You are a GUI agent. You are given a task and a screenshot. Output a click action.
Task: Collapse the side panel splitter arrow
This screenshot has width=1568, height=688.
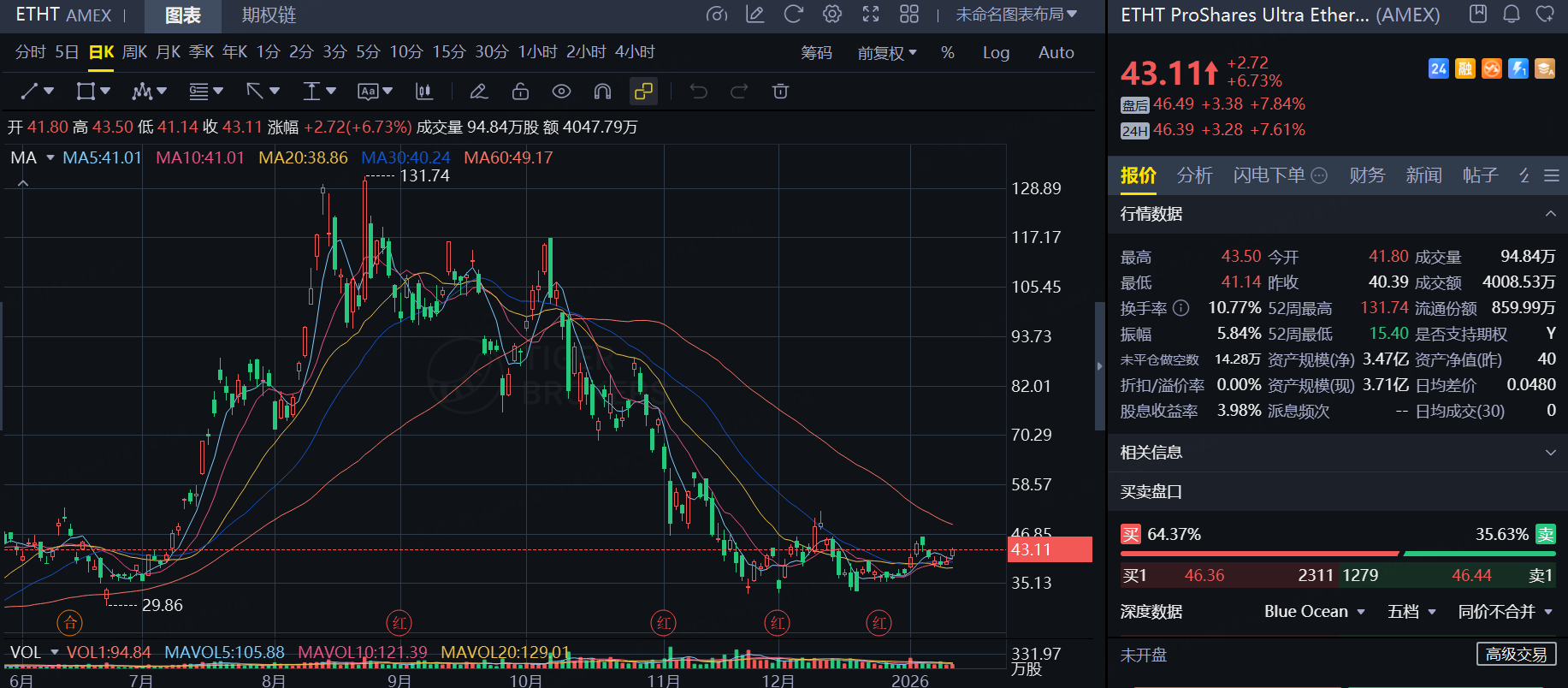click(1100, 366)
